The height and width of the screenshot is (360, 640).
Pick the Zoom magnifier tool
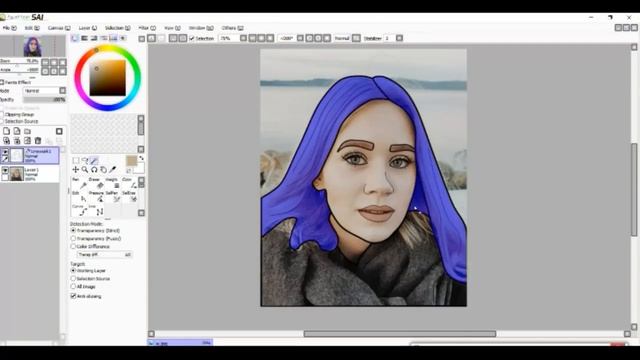(x=85, y=169)
